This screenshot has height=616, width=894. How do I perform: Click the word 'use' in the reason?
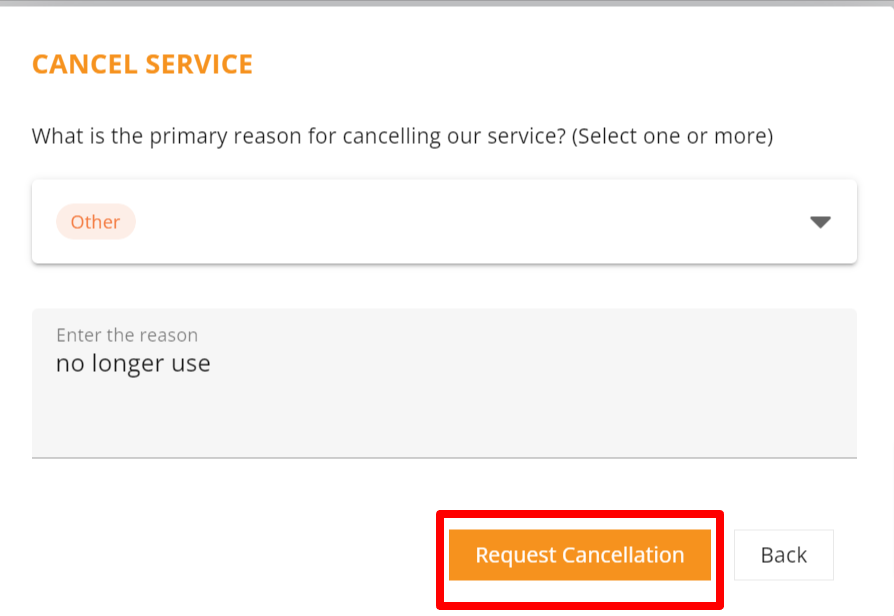[190, 364]
